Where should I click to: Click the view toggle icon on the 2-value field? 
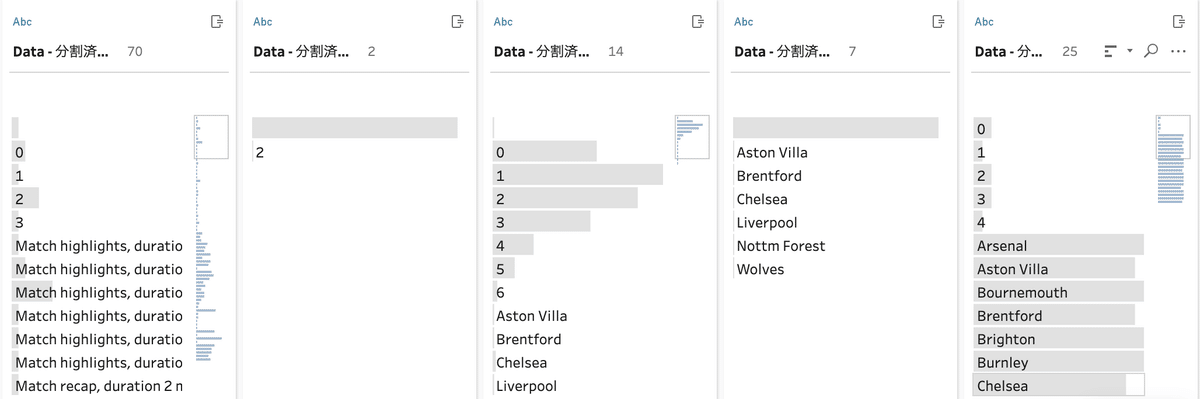pos(458,21)
